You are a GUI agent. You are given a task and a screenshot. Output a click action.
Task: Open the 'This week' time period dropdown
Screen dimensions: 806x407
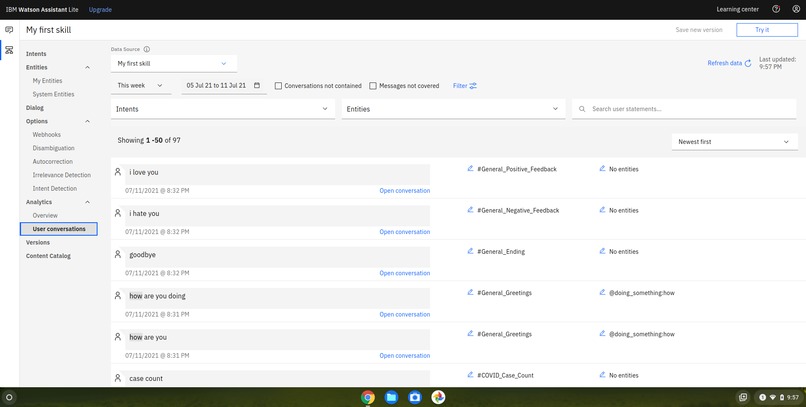pos(141,85)
